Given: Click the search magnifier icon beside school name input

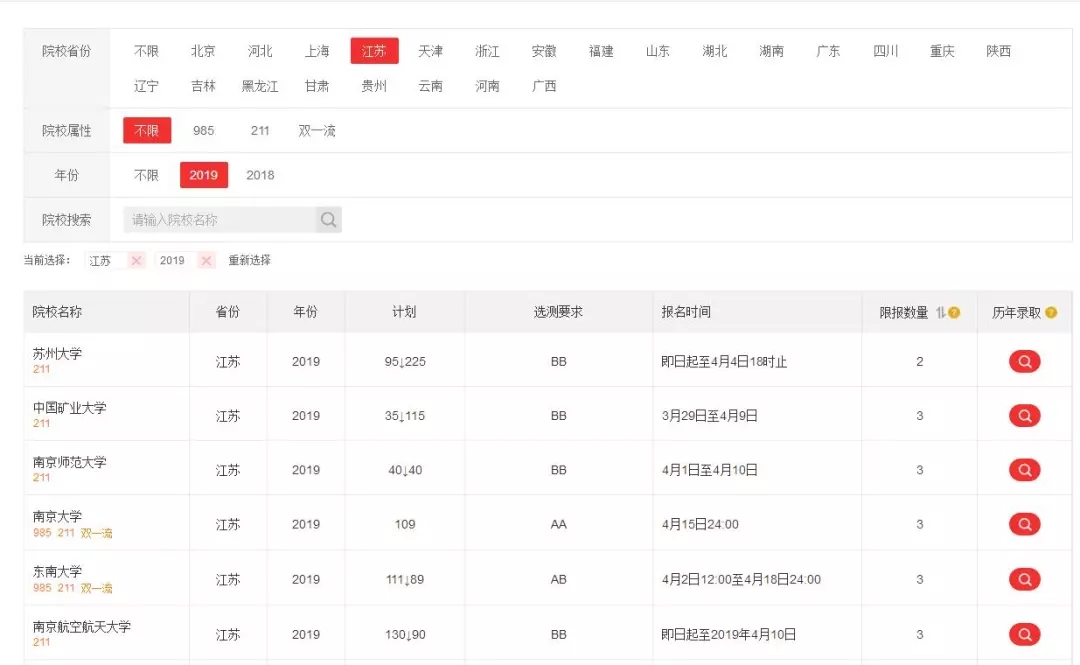Looking at the screenshot, I should 328,220.
